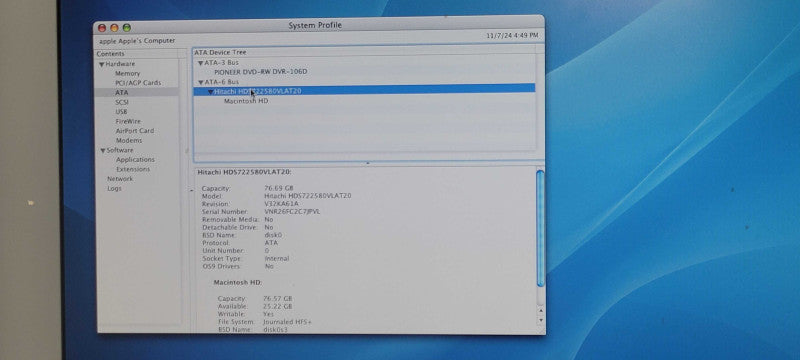Image resolution: width=800 pixels, height=360 pixels.
Task: Click the serial number VNR26FC2C7JPVL
Action: 292,212
